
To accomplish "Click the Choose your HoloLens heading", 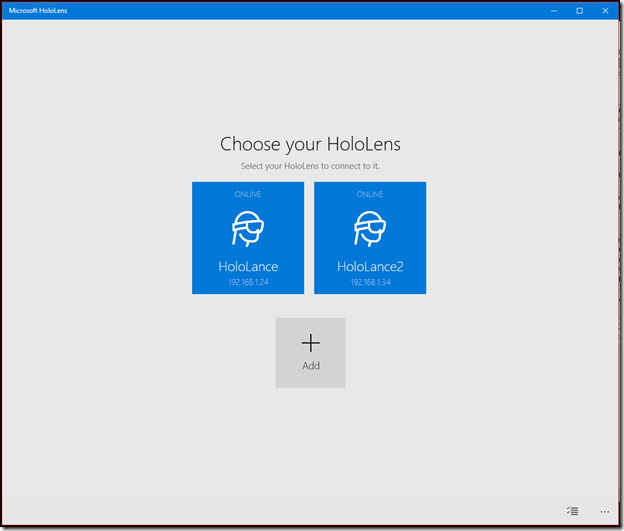I will [310, 144].
